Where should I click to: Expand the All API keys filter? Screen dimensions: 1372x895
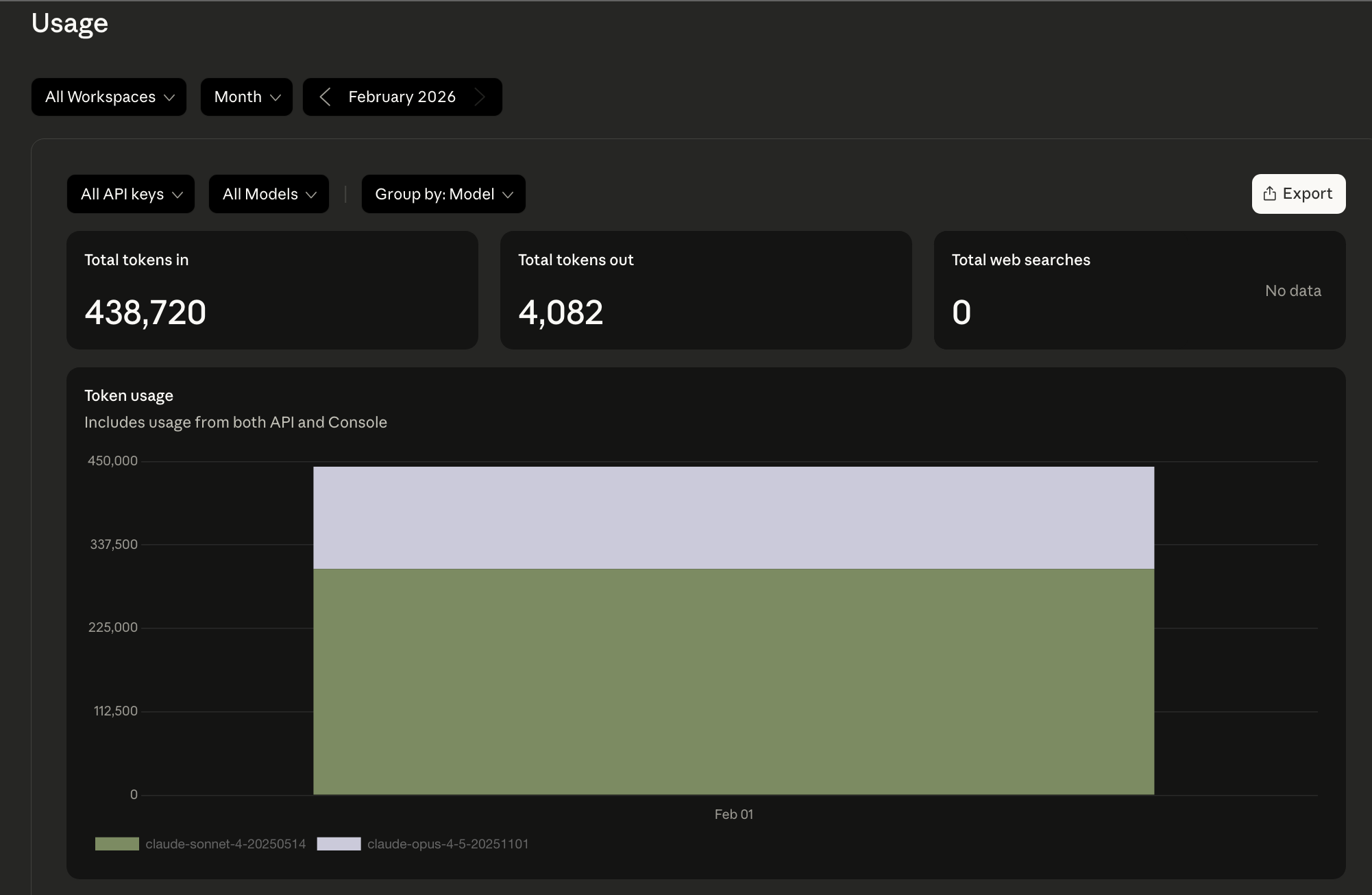coord(130,194)
